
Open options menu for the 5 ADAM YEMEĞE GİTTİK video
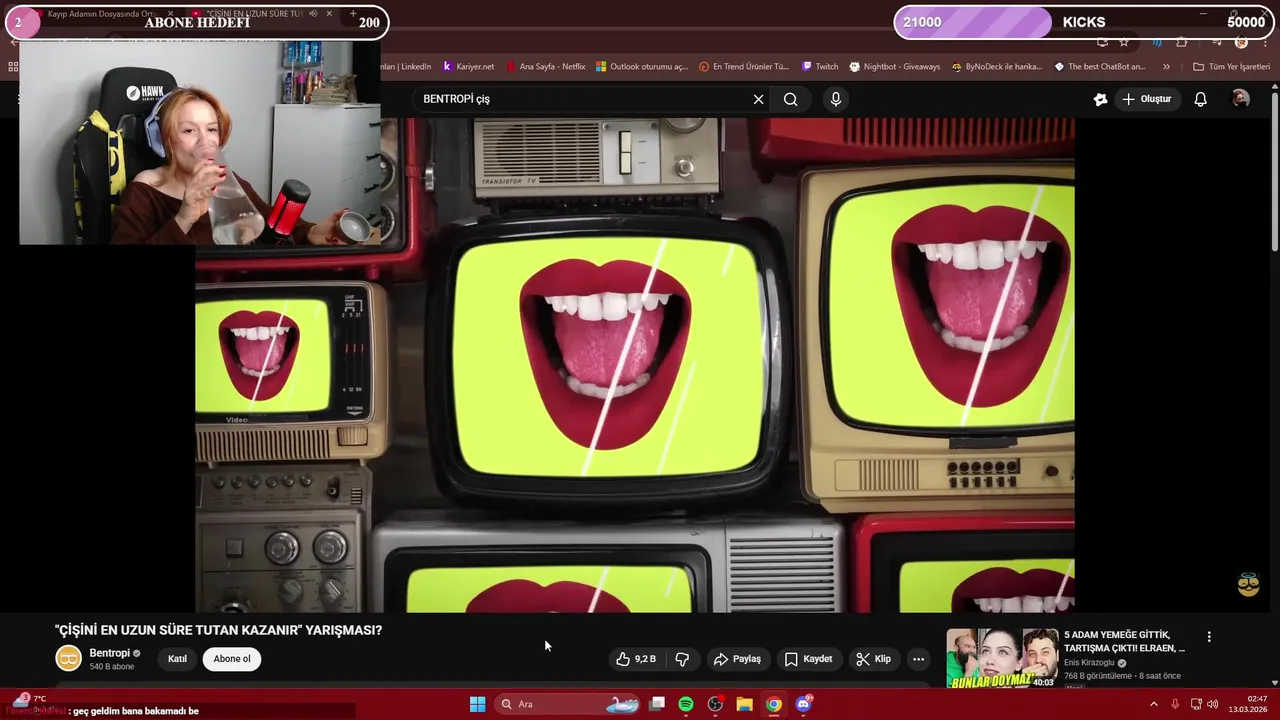[x=1209, y=637]
